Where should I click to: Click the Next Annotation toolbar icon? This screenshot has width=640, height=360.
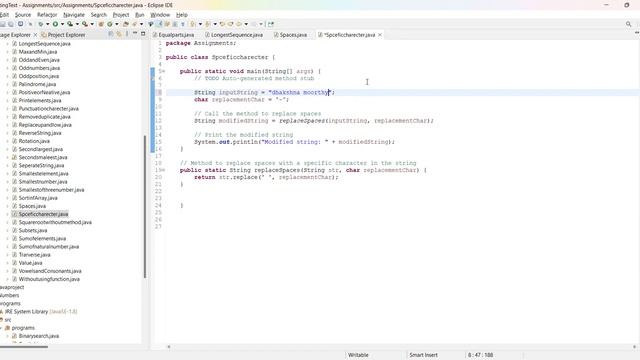tap(192, 24)
